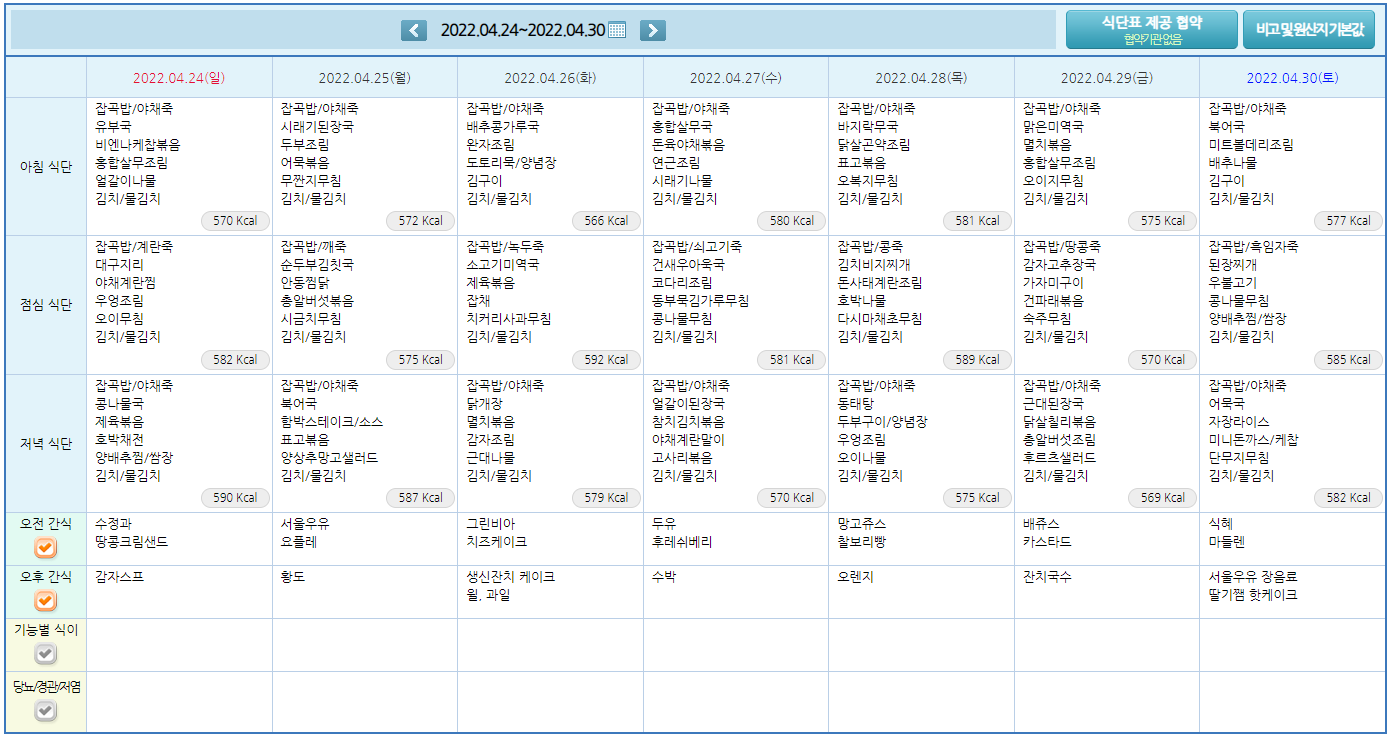The width and height of the screenshot is (1390, 738).
Task: Click the 소고기미역국 lunch item
Action: click(503, 265)
